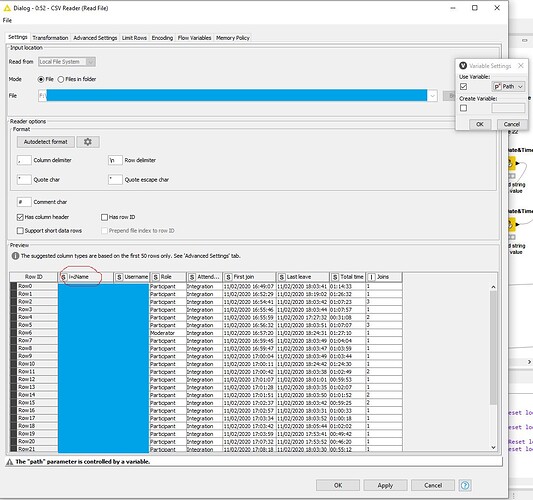This screenshot has width=533, height=500.
Task: Click the Quote char input field
Action: click(x=24, y=179)
